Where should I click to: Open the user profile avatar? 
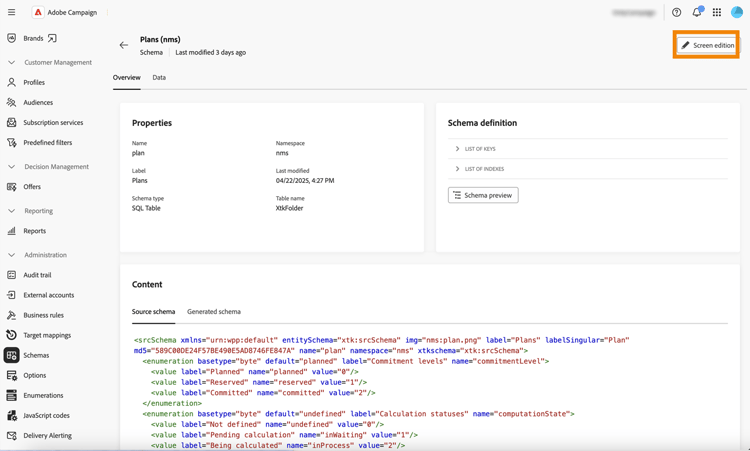(737, 13)
